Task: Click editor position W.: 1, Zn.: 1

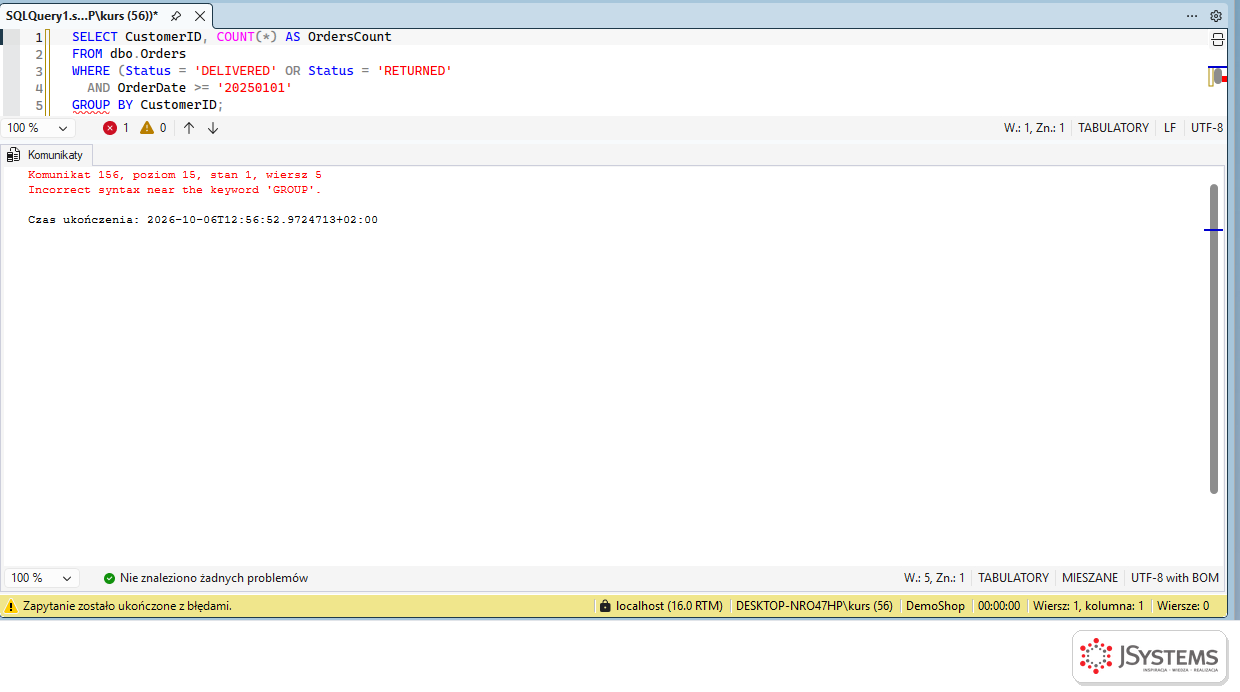Action: pos(1034,128)
